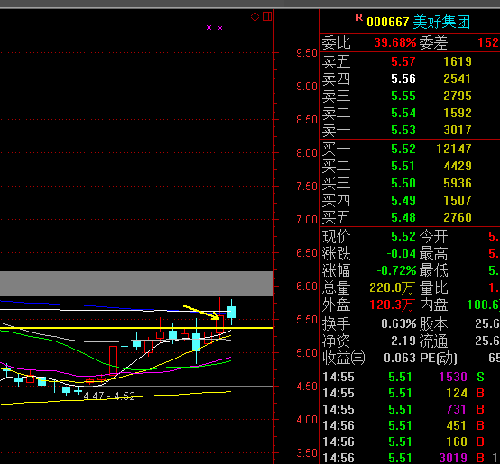Click the 委差 label
Image resolution: width=500 pixels, height=464 pixels.
pyautogui.click(x=434, y=43)
